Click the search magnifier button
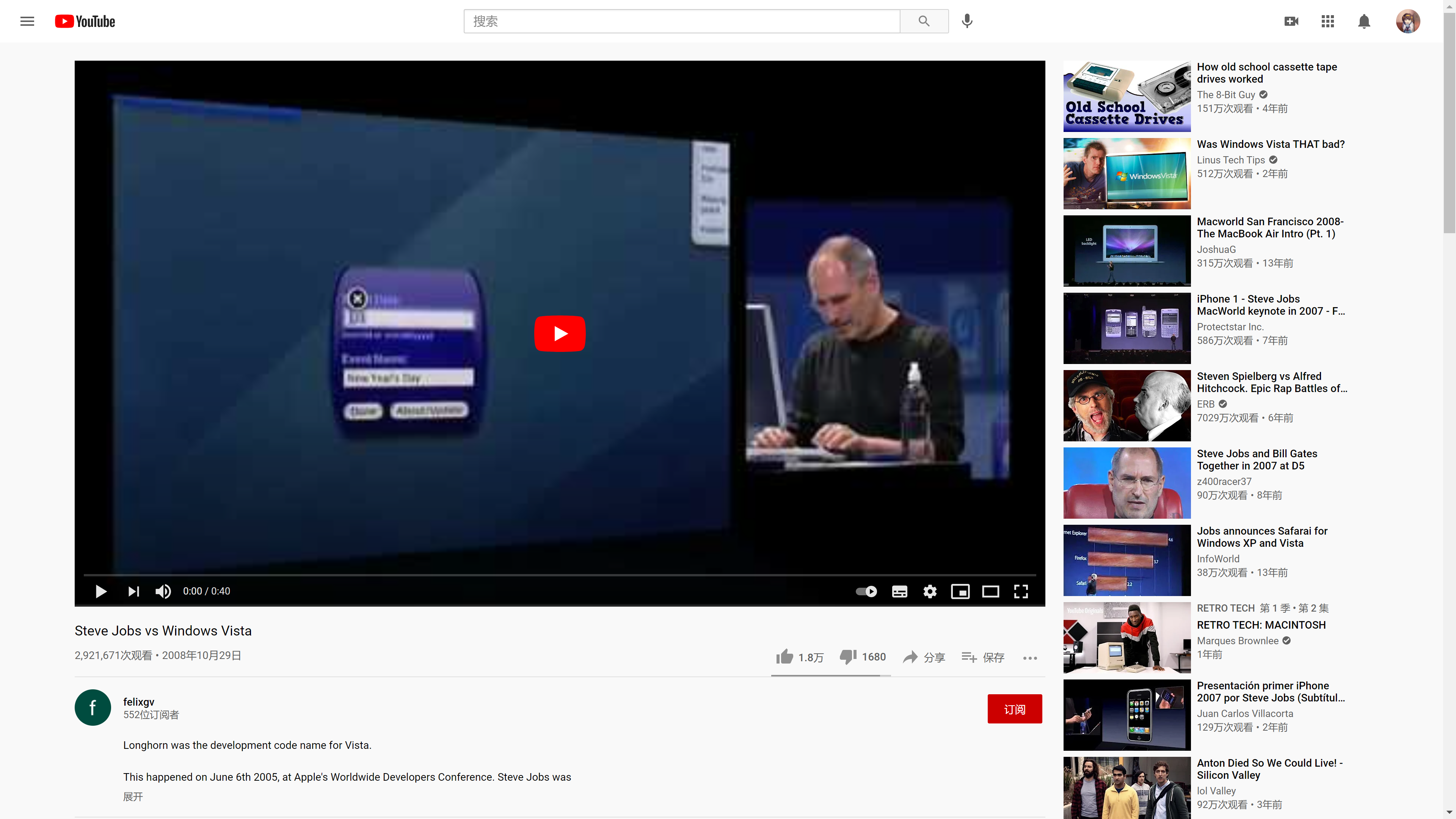 [x=924, y=22]
